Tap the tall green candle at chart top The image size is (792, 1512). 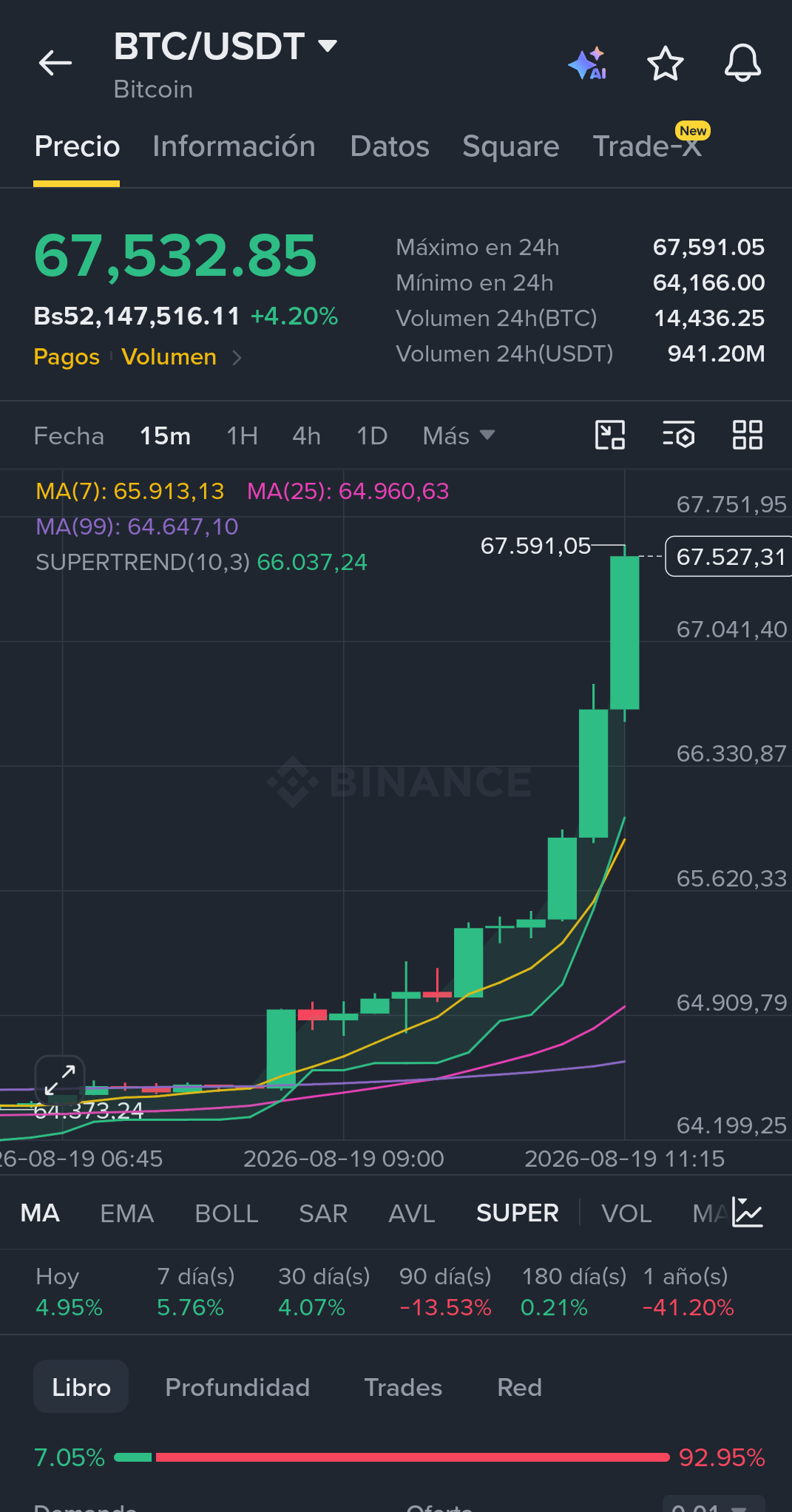pyautogui.click(x=625, y=632)
